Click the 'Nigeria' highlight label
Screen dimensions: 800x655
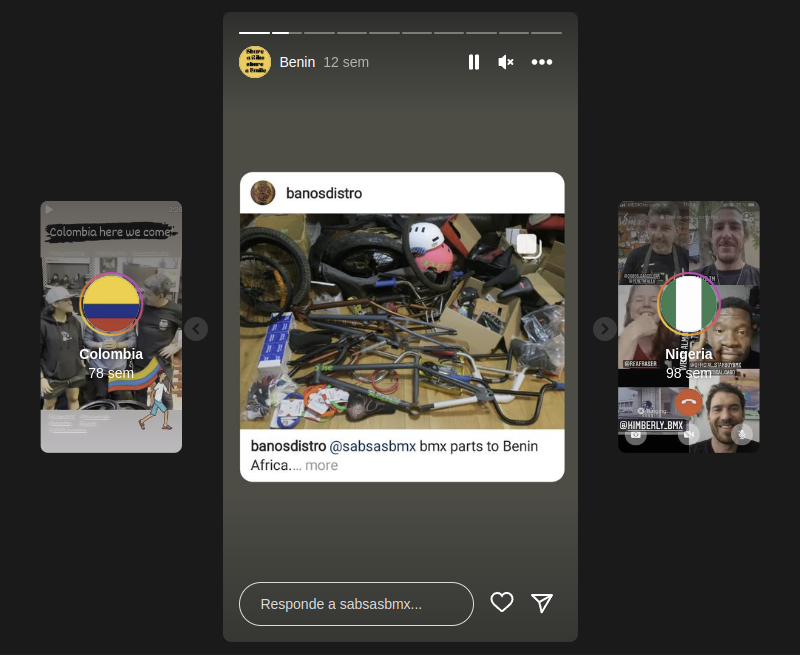click(x=689, y=354)
